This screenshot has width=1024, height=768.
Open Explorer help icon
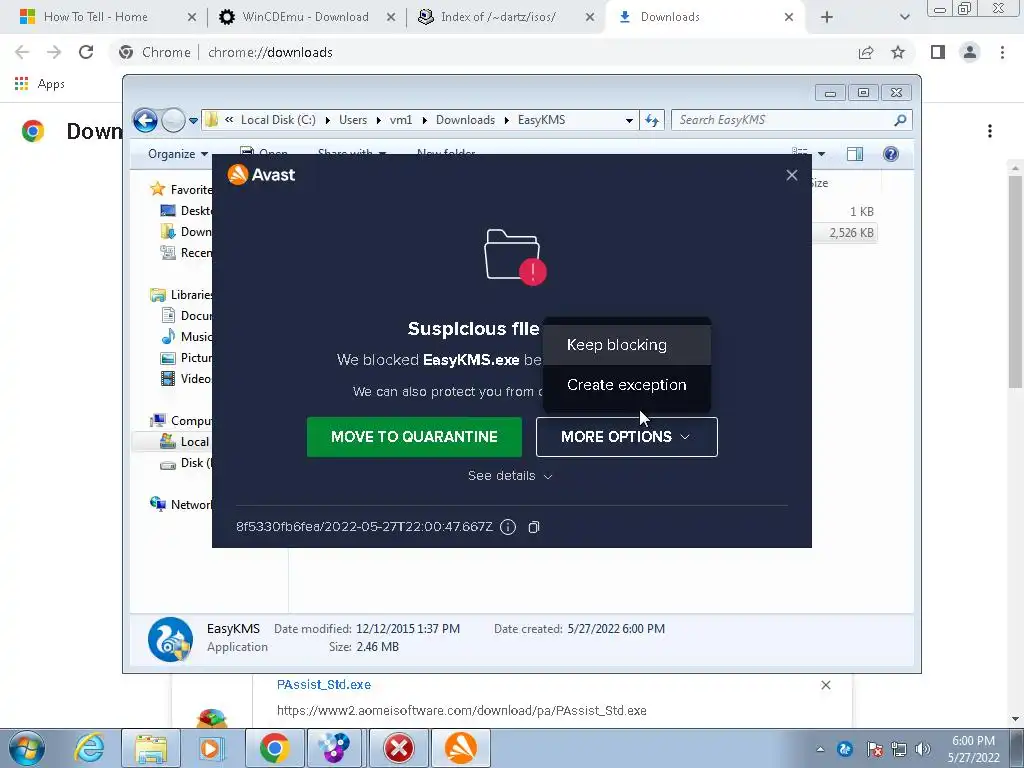point(891,154)
